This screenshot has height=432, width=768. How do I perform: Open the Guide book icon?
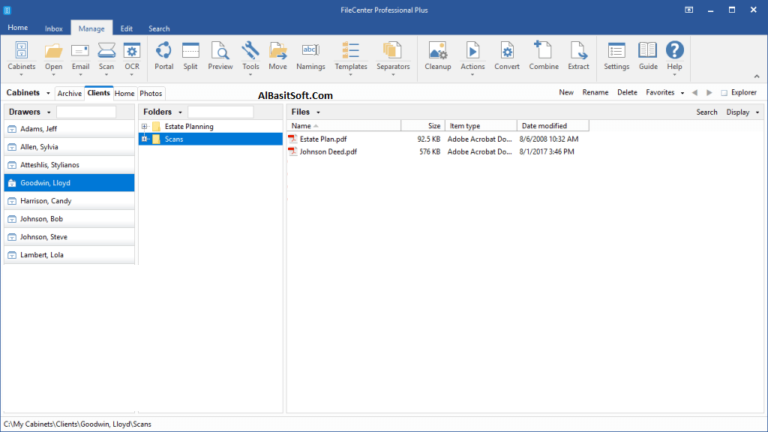tap(648, 50)
